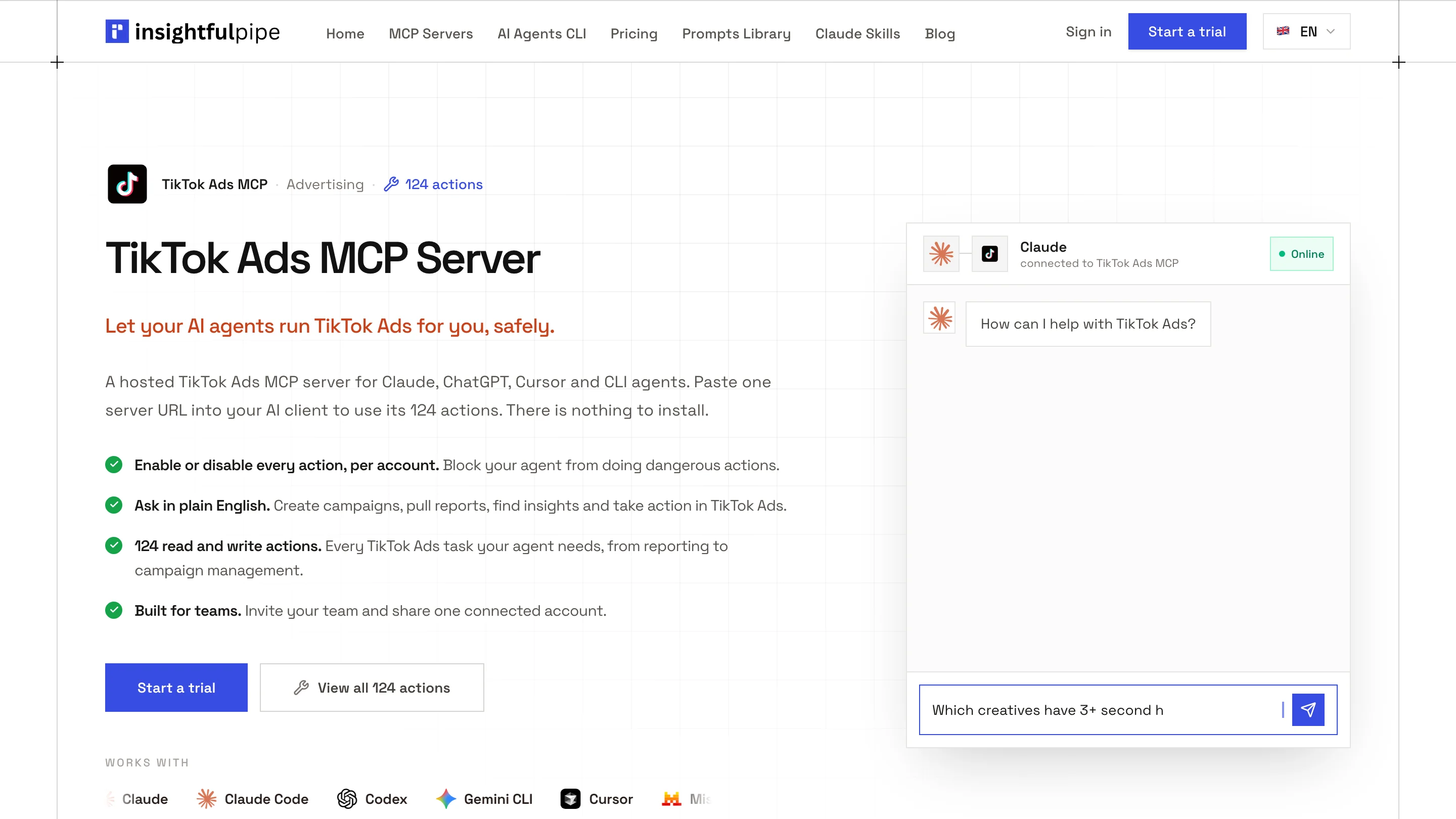
Task: Open the Pricing page
Action: pyautogui.click(x=633, y=33)
